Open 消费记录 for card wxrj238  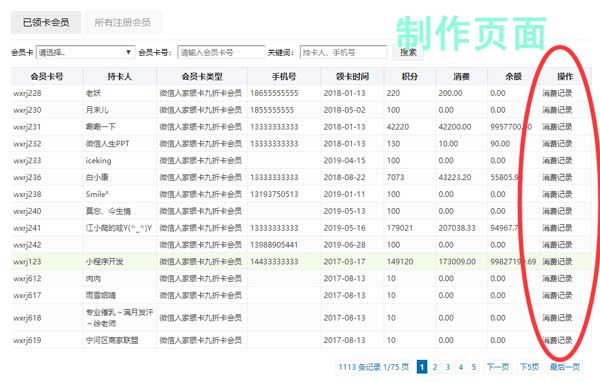click(x=557, y=194)
